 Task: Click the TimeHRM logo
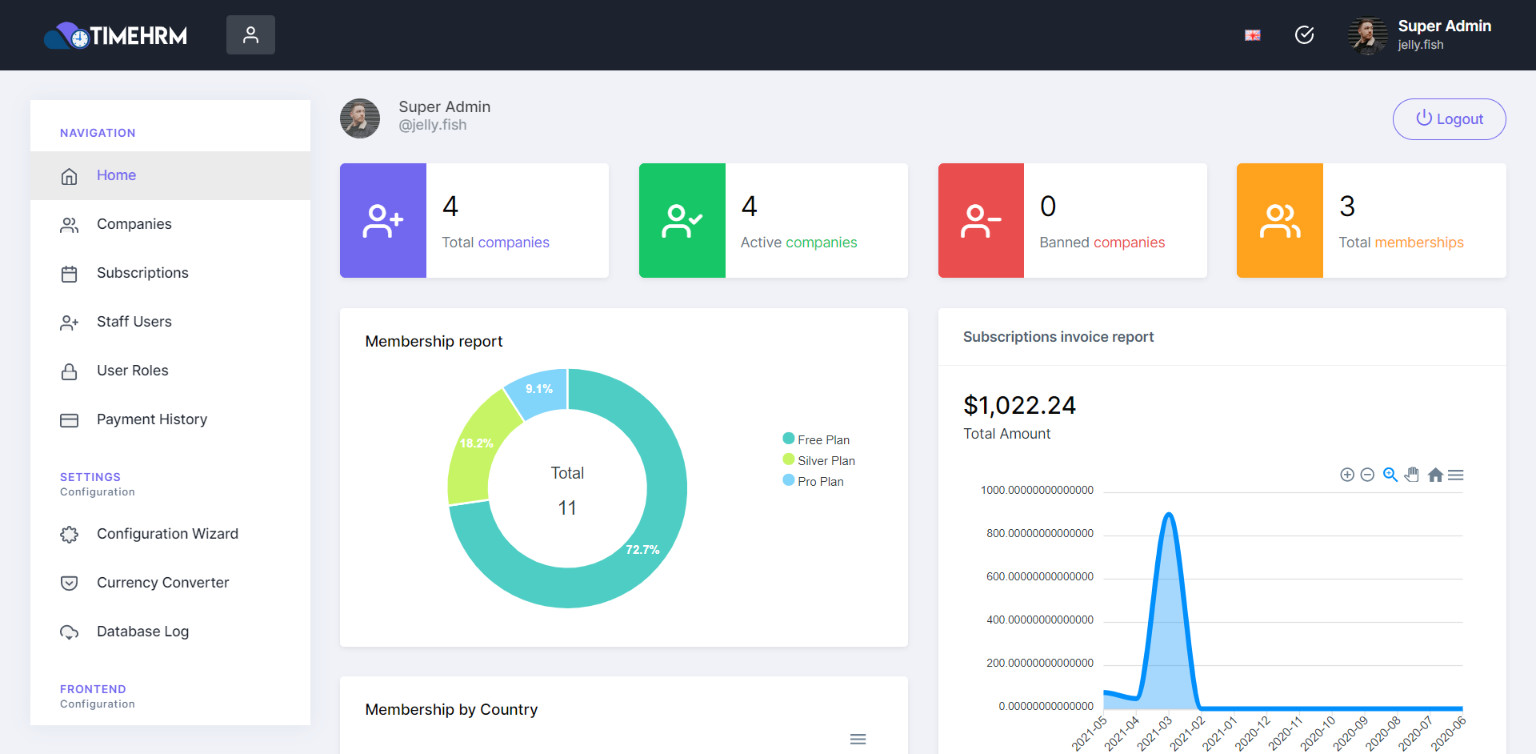point(115,36)
